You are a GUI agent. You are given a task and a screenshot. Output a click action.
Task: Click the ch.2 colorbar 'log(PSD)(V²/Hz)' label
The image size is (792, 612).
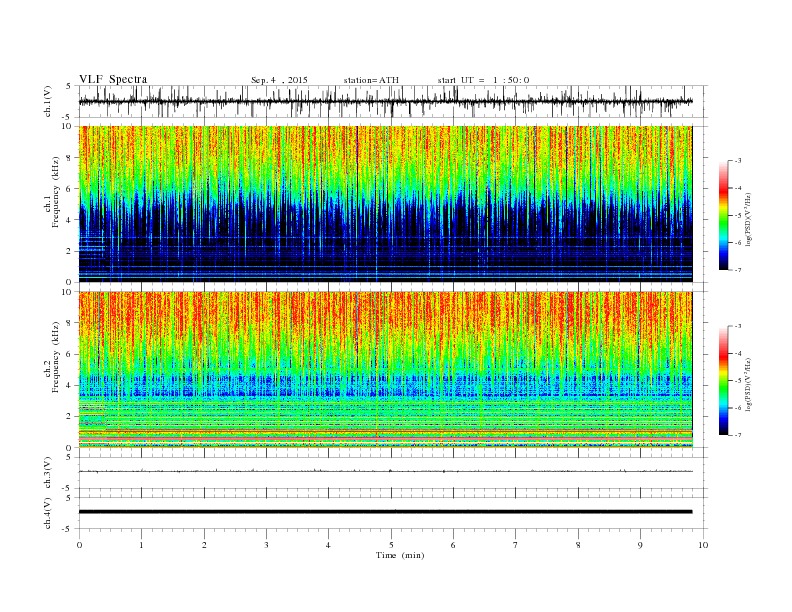(749, 384)
